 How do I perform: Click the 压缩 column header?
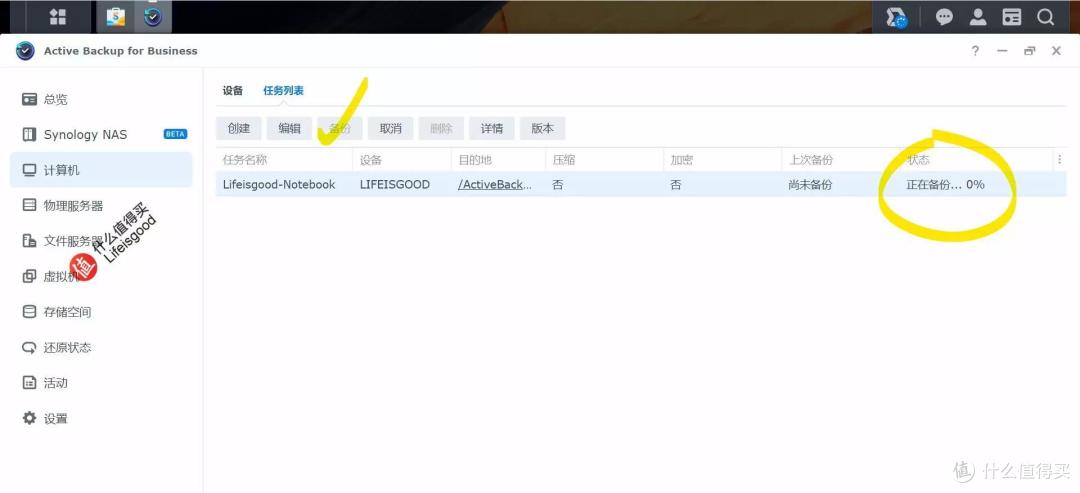[x=604, y=160]
